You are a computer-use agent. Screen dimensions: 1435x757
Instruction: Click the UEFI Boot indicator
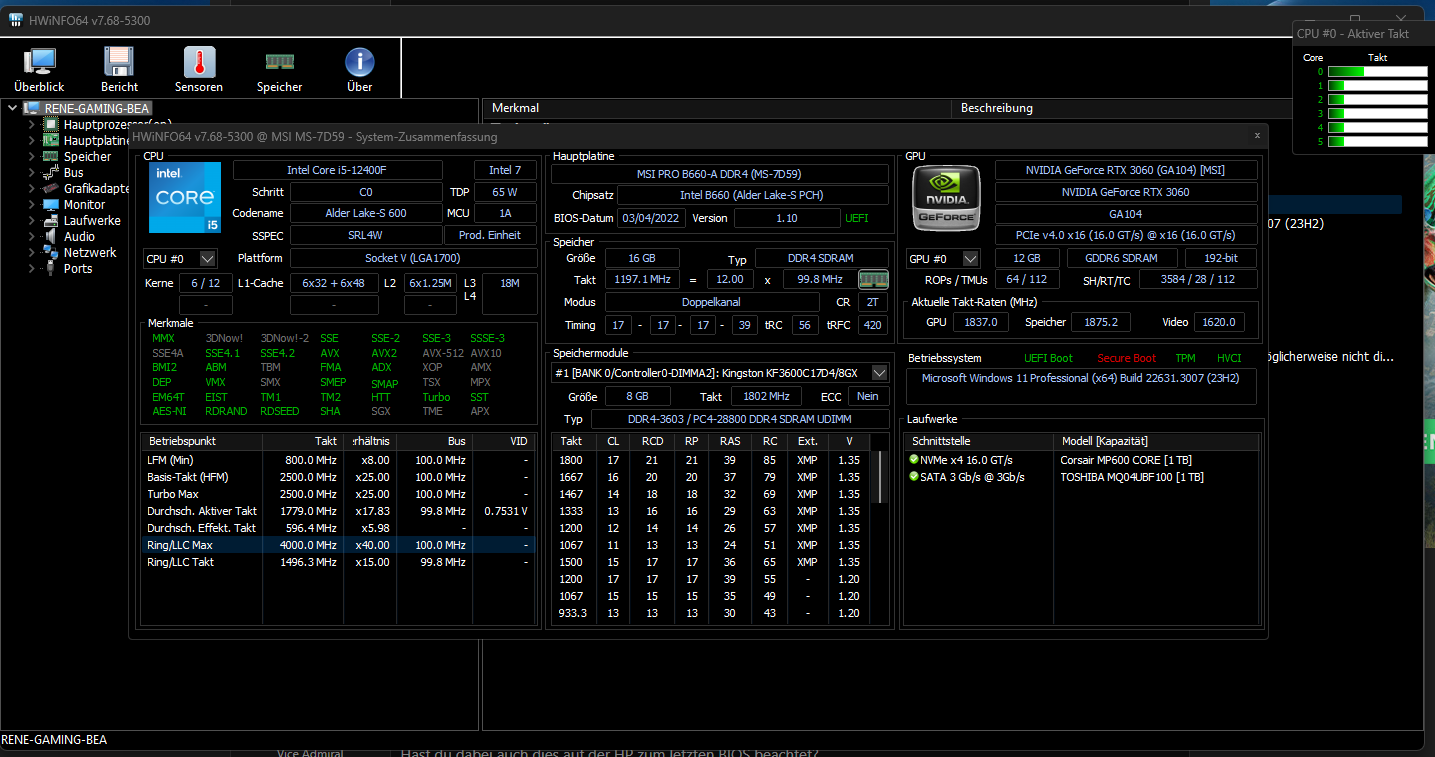[x=1048, y=358]
